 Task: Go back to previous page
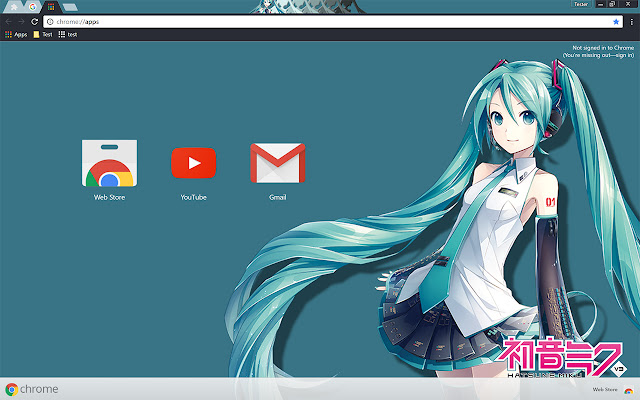[x=9, y=22]
